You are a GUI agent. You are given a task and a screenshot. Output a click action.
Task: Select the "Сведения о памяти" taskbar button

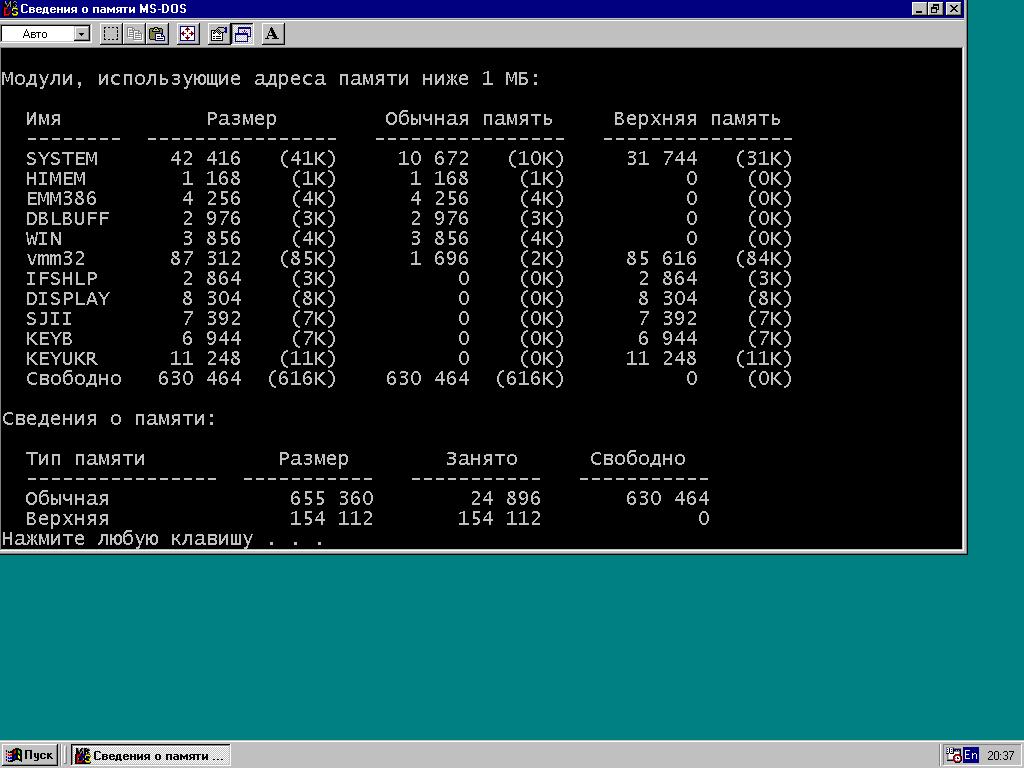(x=151, y=755)
